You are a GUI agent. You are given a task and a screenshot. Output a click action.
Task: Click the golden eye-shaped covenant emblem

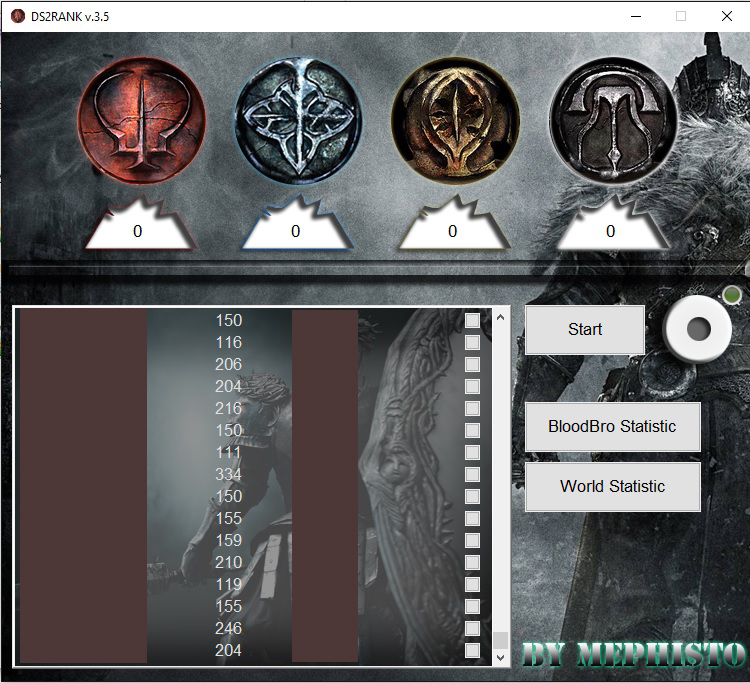tap(455, 120)
